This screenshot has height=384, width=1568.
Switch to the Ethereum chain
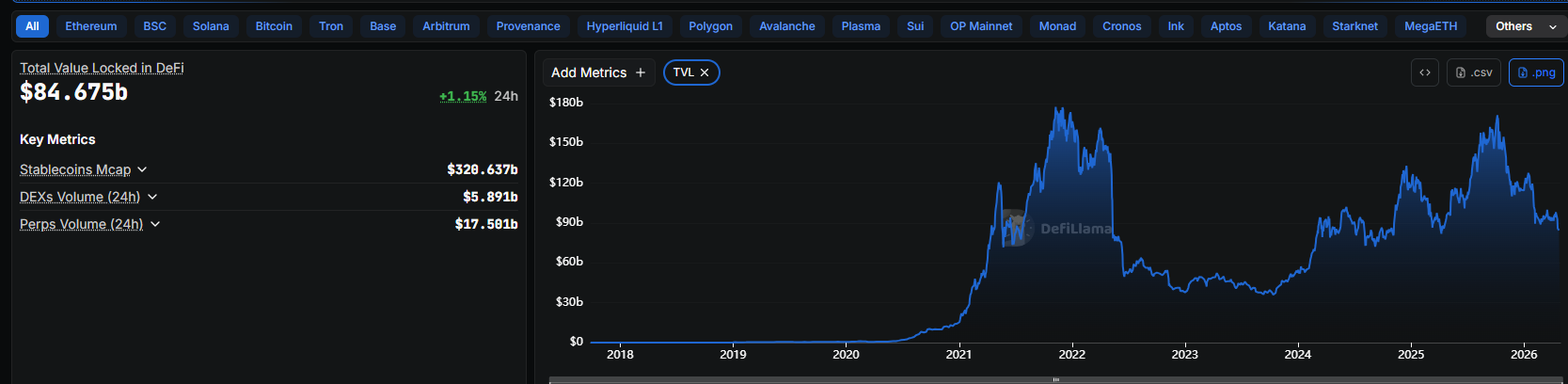click(x=91, y=26)
